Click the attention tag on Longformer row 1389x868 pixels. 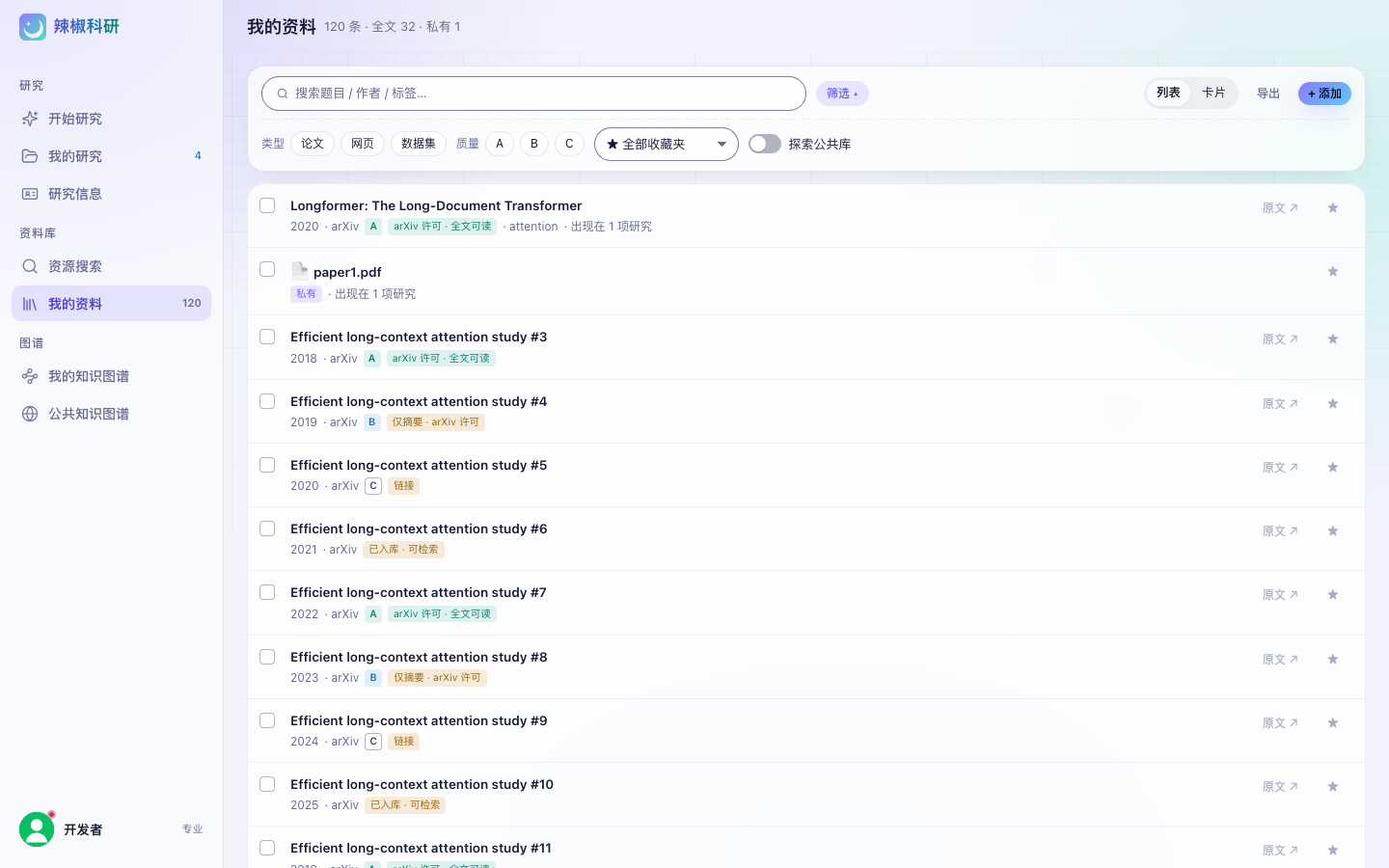533,227
